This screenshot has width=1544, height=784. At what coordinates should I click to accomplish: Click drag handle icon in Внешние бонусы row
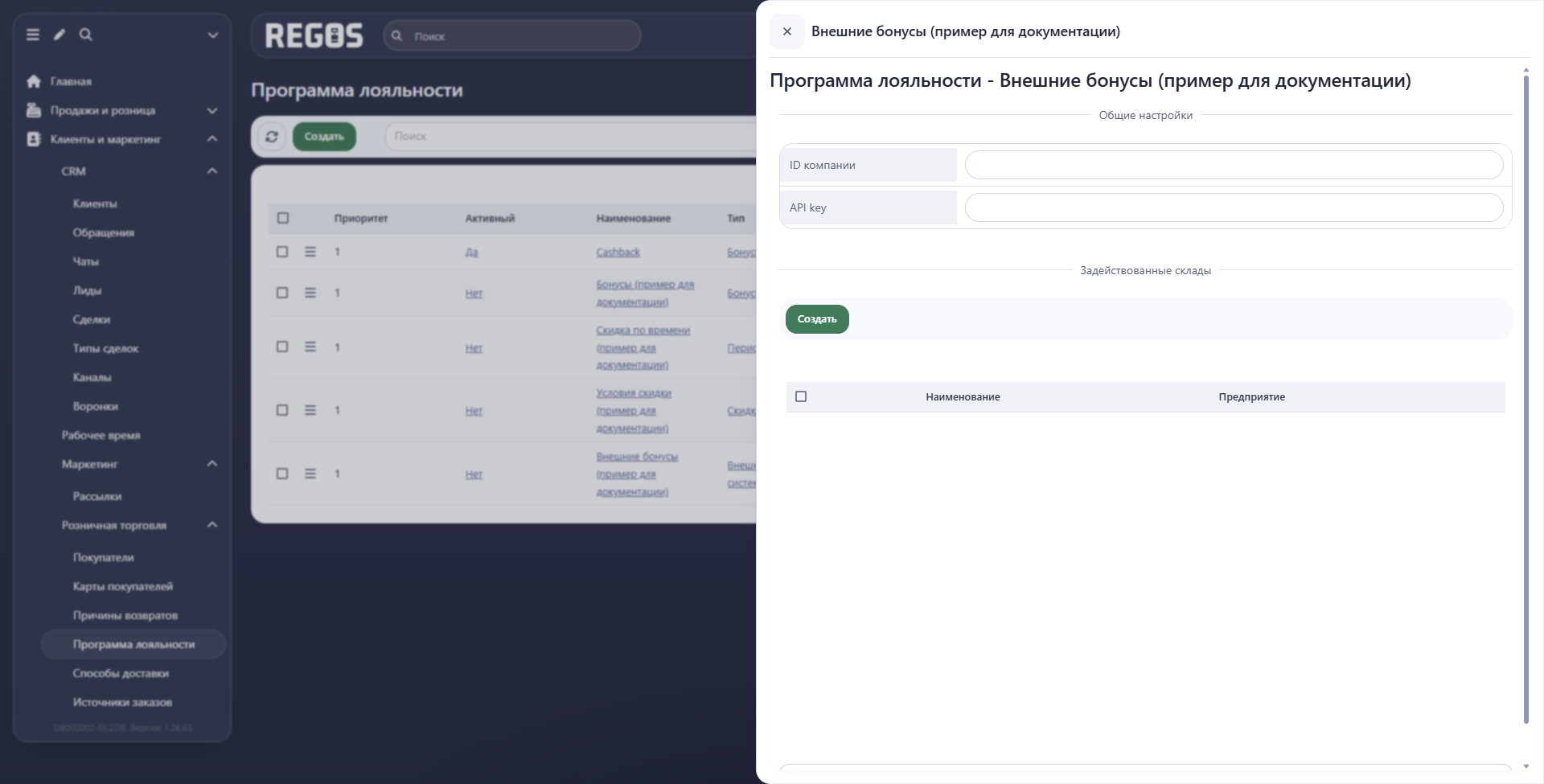point(310,474)
